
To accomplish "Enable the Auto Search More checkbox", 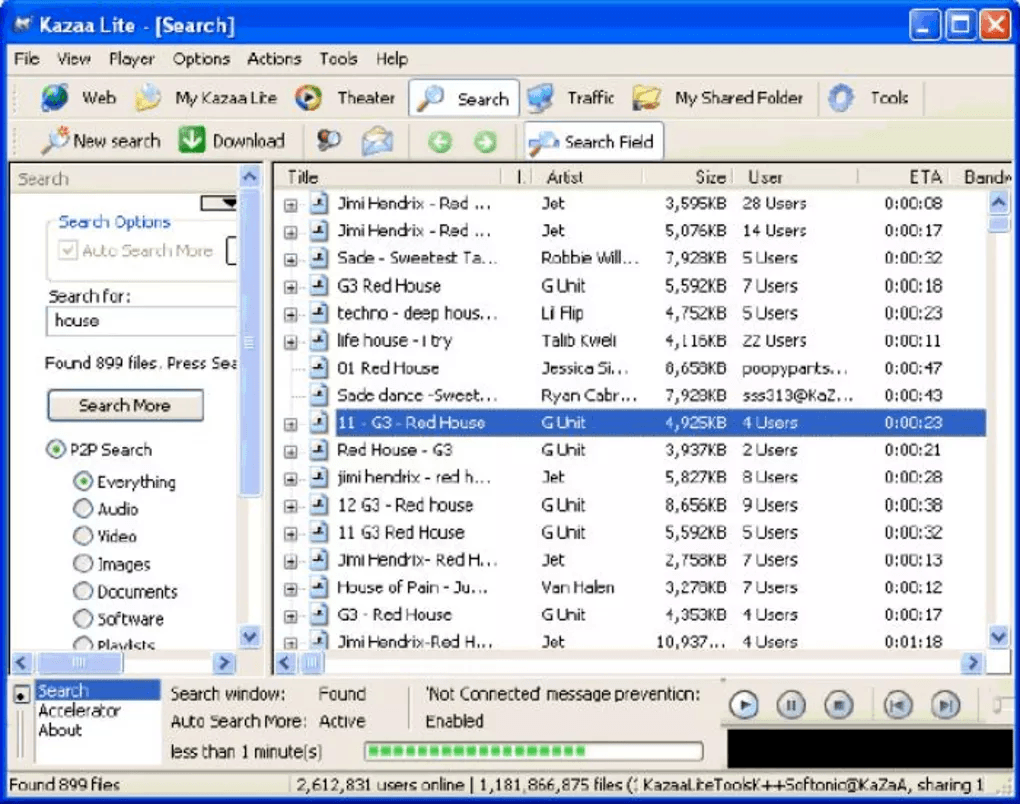I will [x=68, y=250].
